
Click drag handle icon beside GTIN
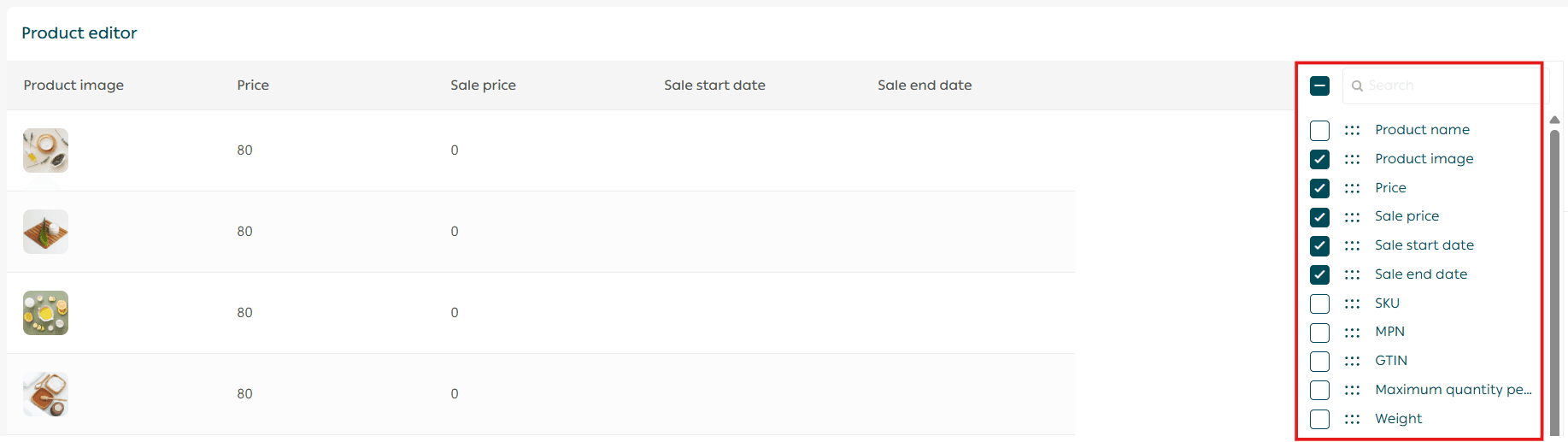tap(1352, 361)
